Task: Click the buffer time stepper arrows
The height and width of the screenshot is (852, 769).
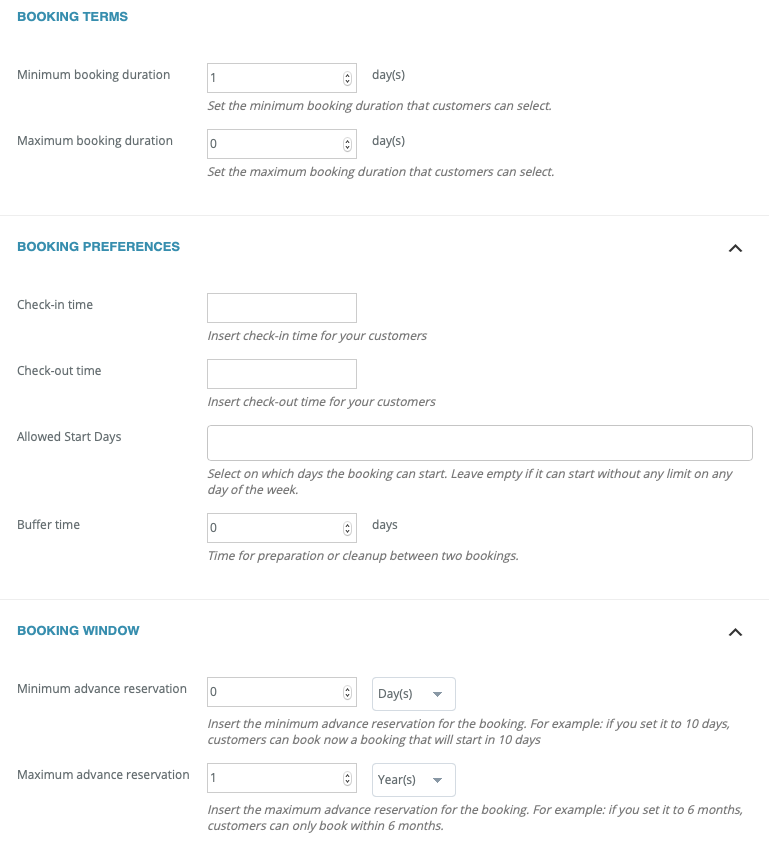Action: coord(347,528)
